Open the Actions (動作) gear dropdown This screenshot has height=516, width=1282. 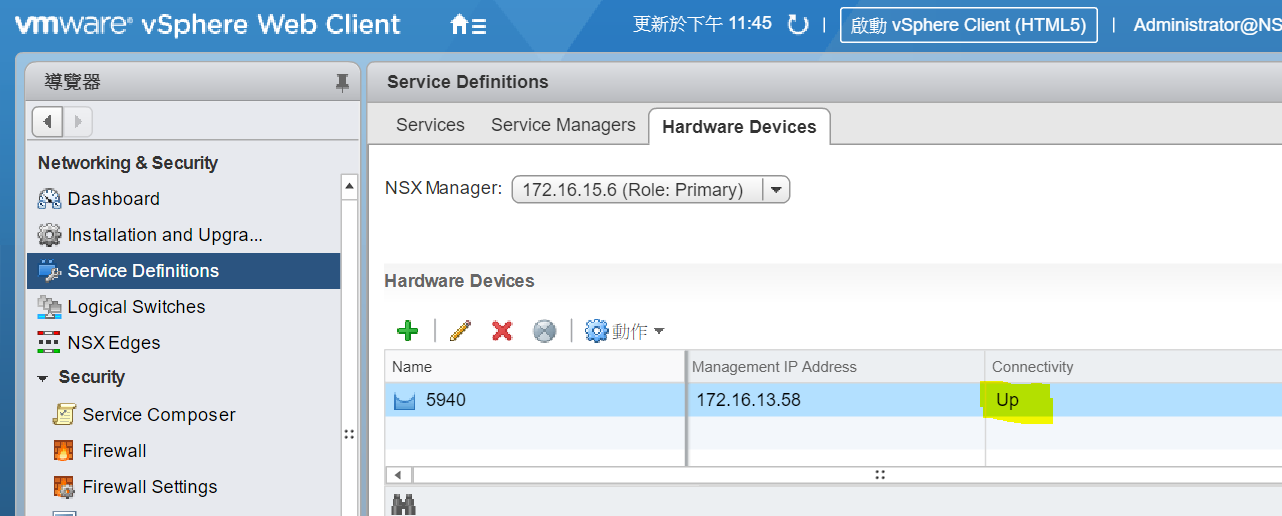(x=625, y=331)
